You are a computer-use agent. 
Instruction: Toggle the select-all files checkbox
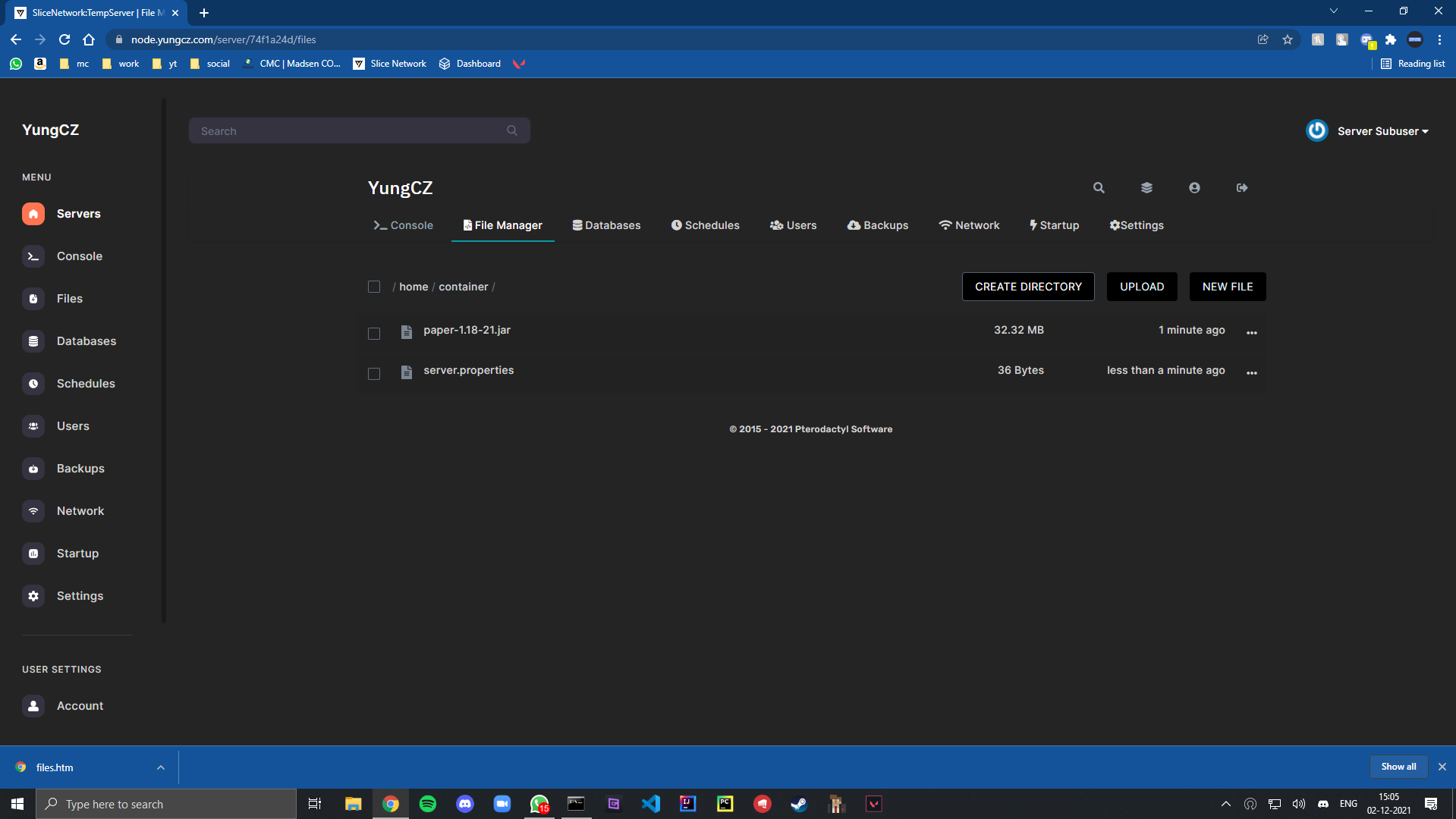[x=374, y=287]
